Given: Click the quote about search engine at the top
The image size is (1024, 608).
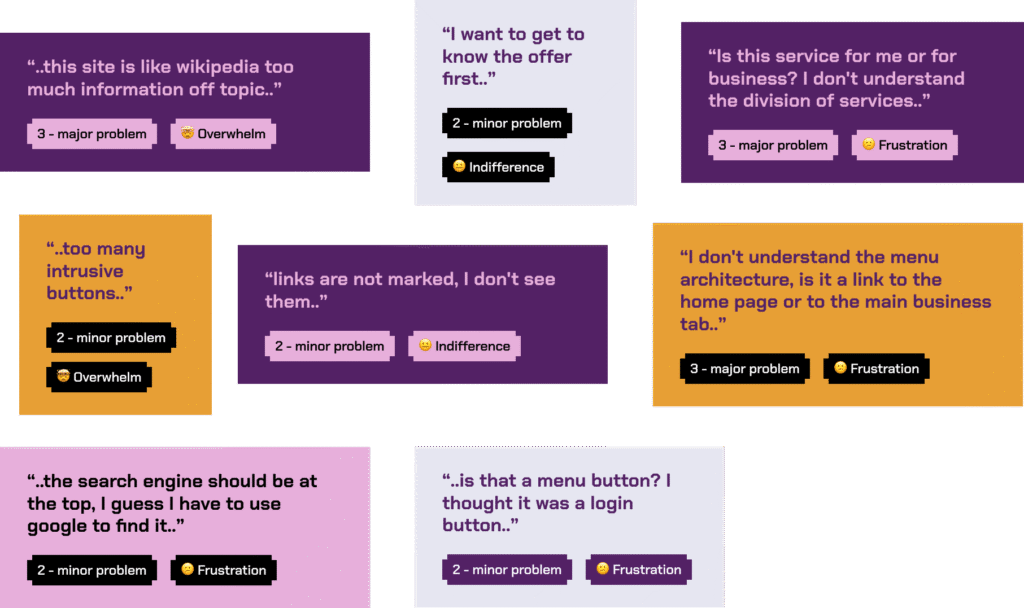Looking at the screenshot, I should [x=172, y=504].
